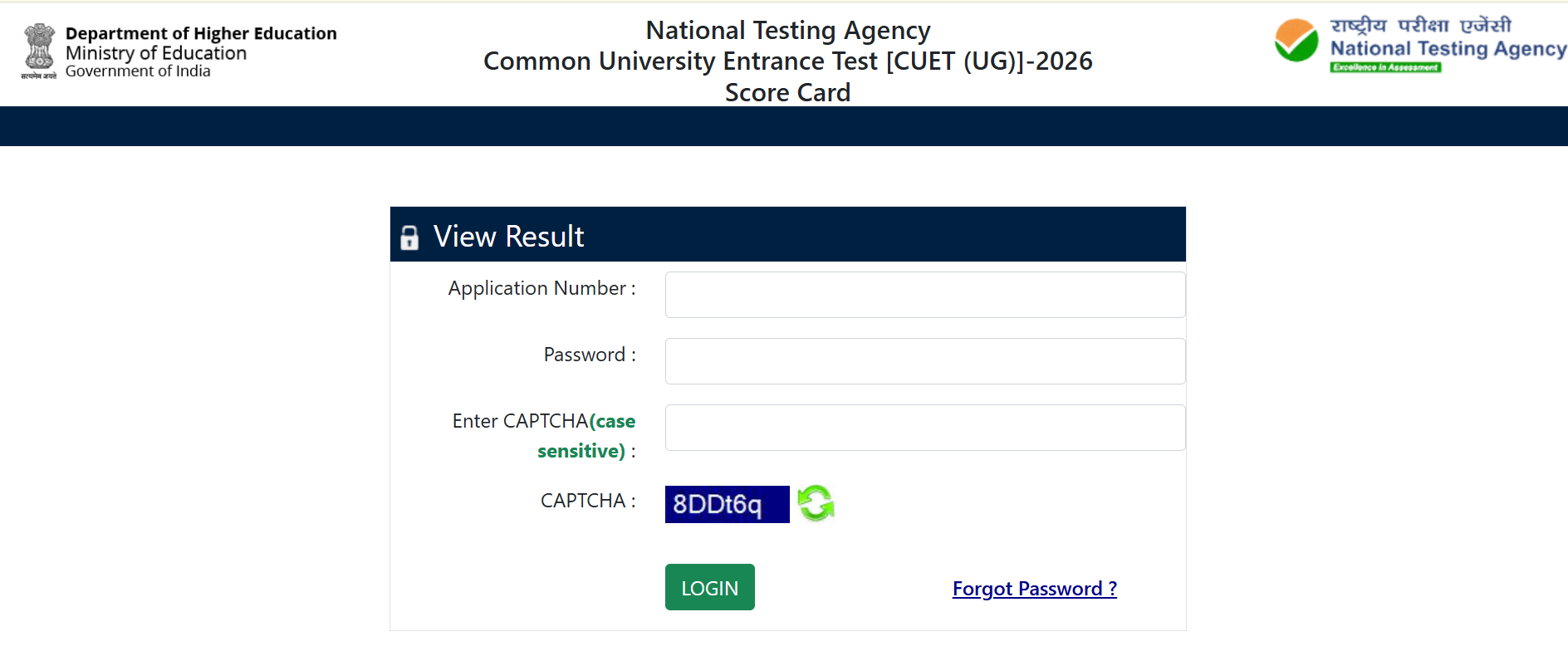Click the NTA orange-green checkmark logo
Screen dimensions: 1568x651
tap(1296, 41)
